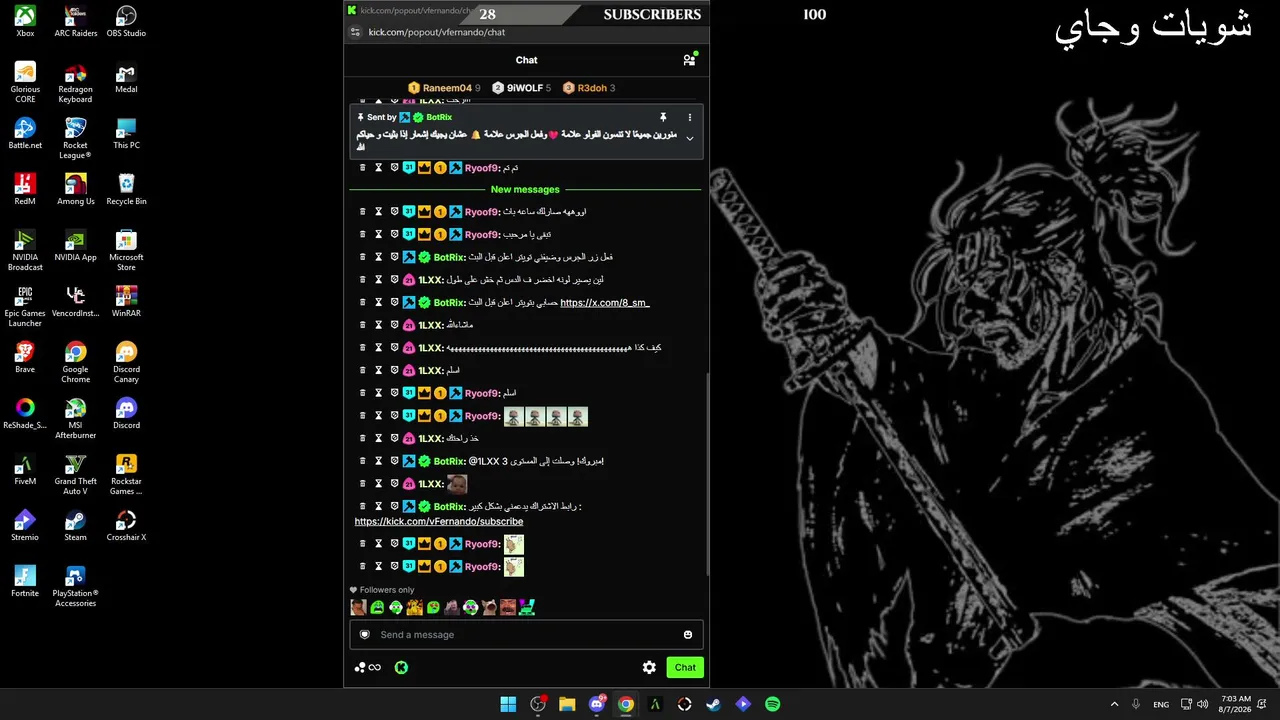Viewport: 1280px width, 720px height.
Task: Open the pinned message three-dot menu
Action: [x=689, y=117]
